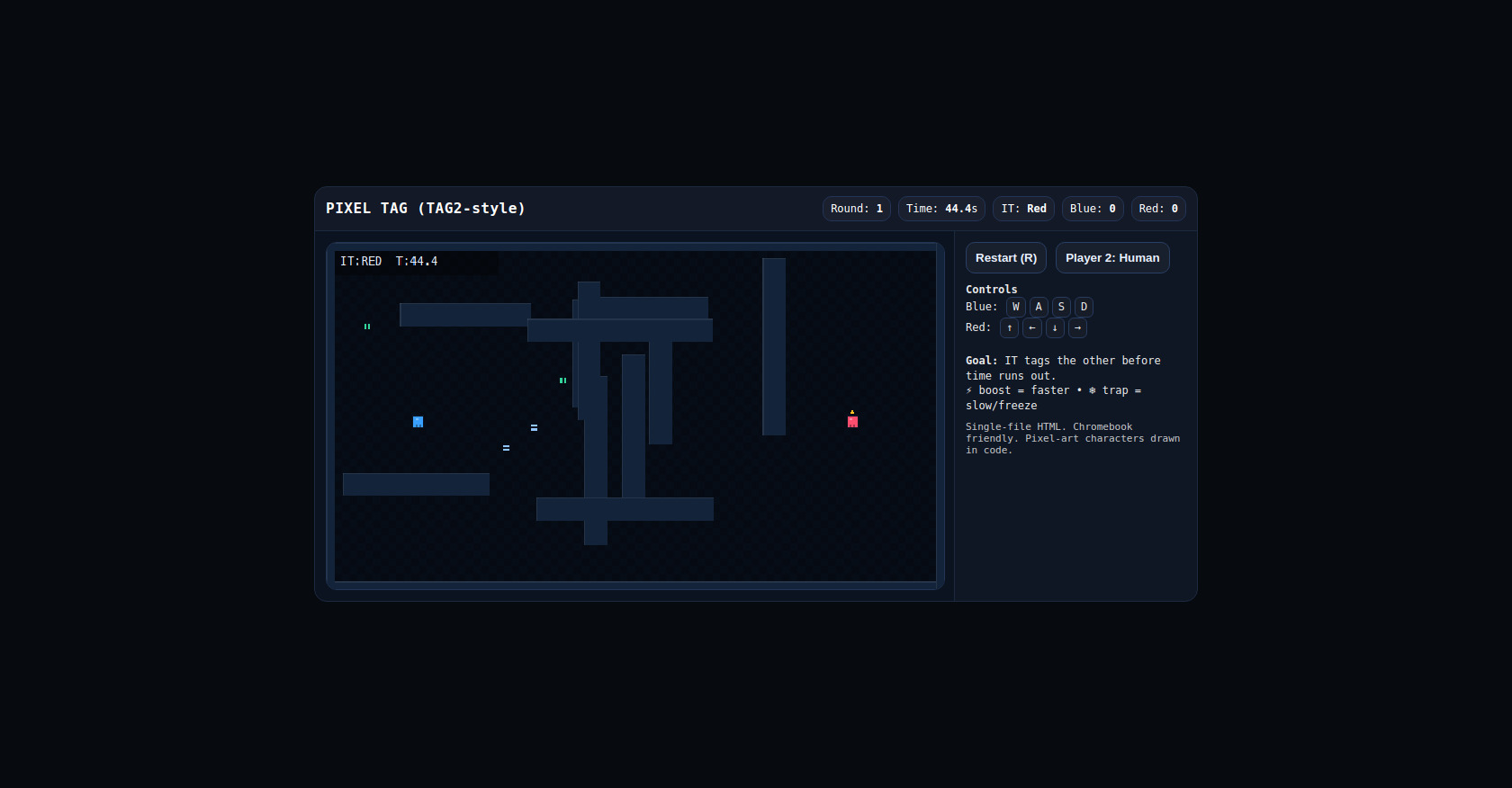Click the right arrow key for Red
The image size is (1512, 788).
point(1077,328)
